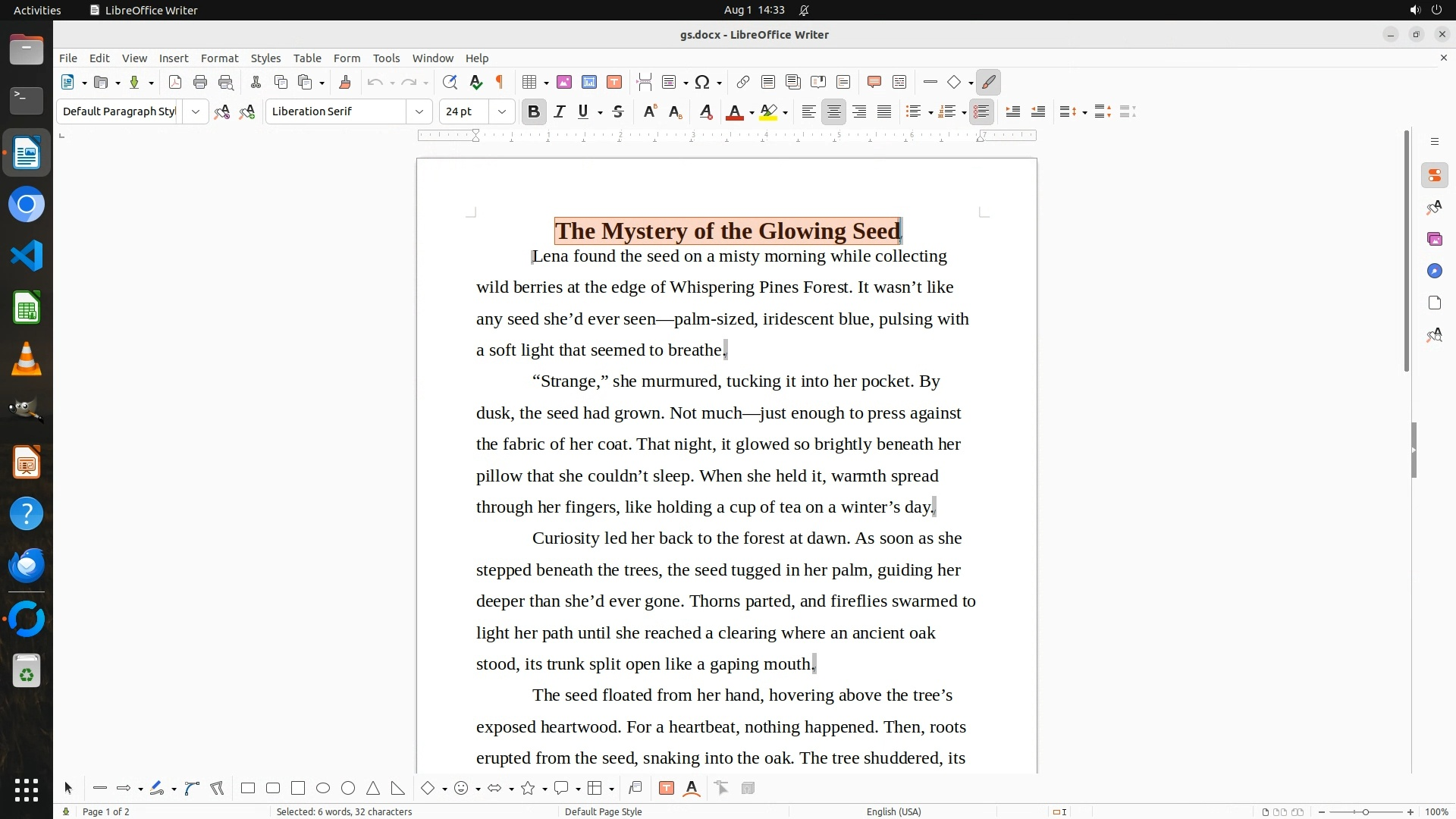Open the Find & Replace tool

tap(450, 83)
